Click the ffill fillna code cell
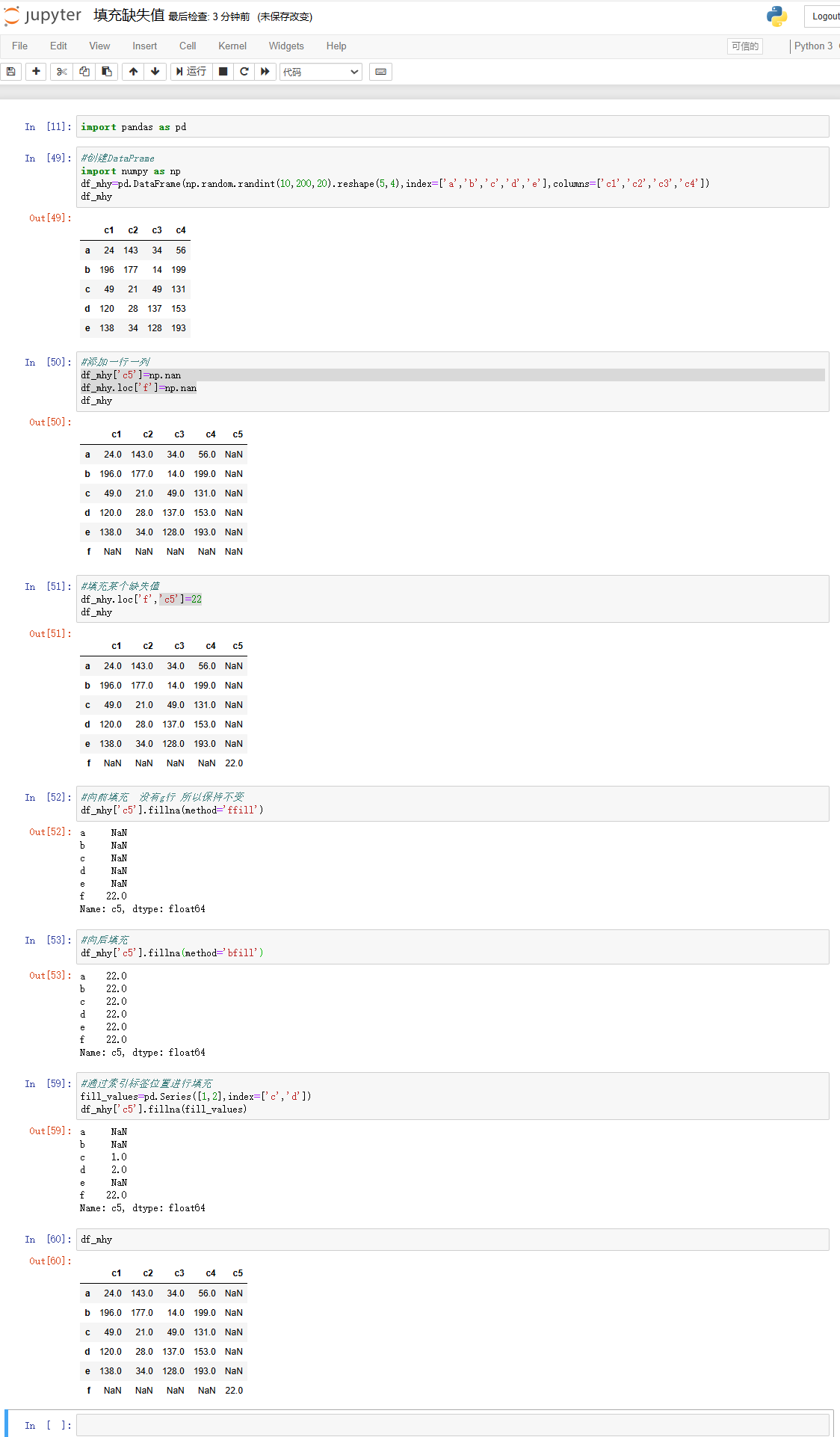 point(452,804)
